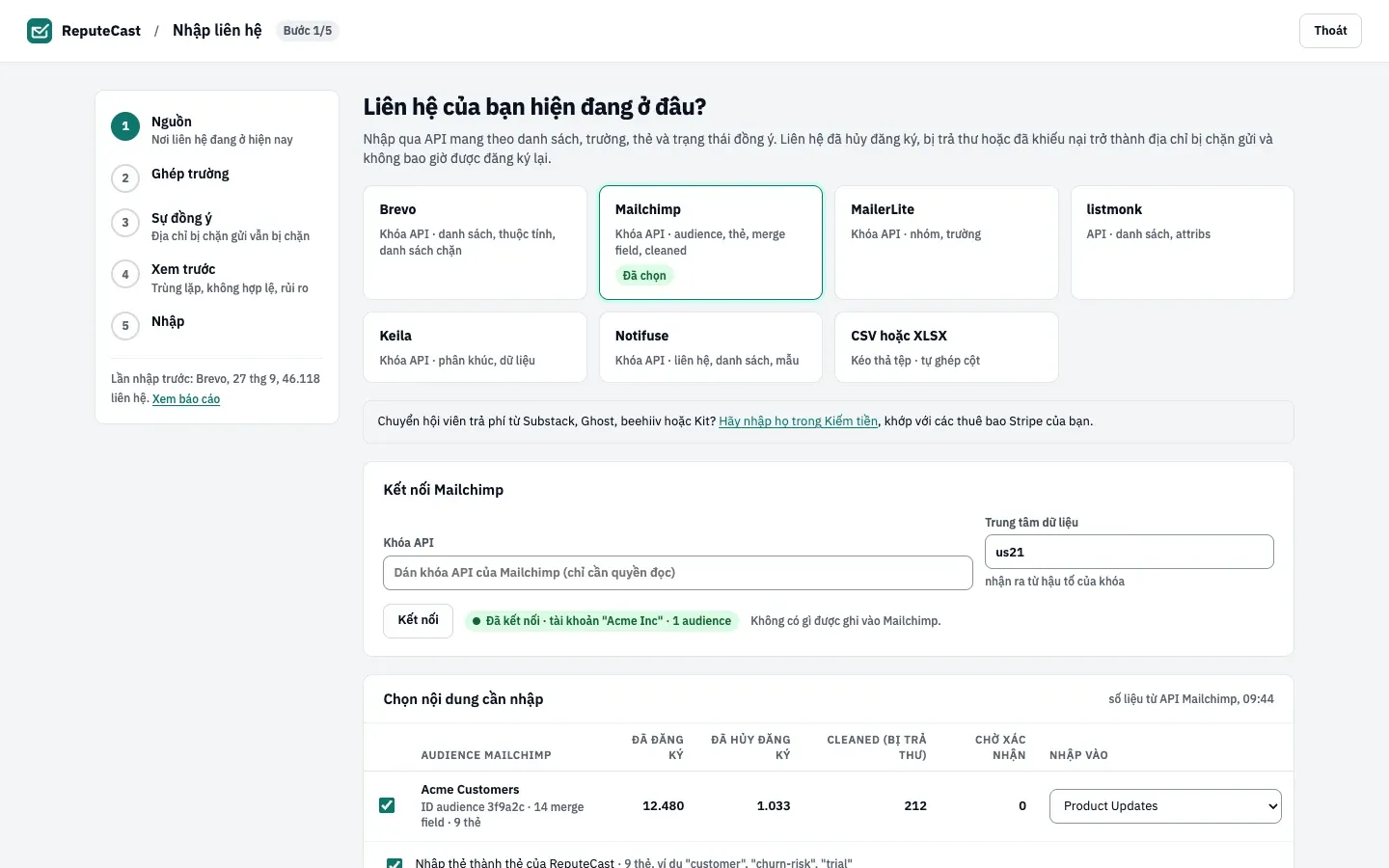The image size is (1389, 868).
Task: Click the Đã chọn badge on Mailchimp
Action: coord(644,276)
